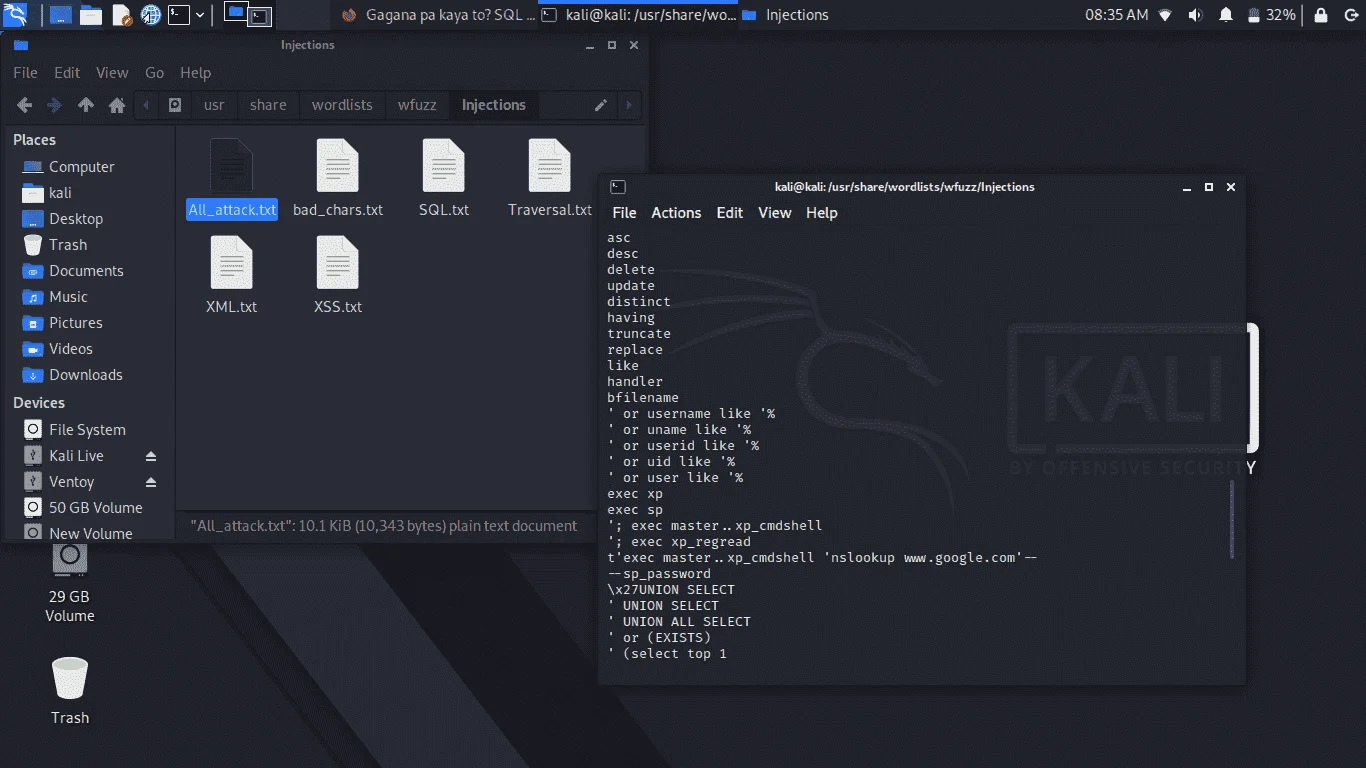This screenshot has height=768, width=1366.
Task: Open Help menu in Injections file manager
Action: click(195, 73)
